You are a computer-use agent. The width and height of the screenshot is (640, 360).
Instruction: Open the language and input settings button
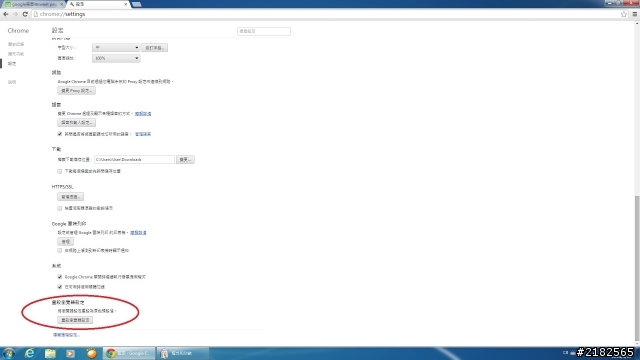pyautogui.click(x=76, y=122)
